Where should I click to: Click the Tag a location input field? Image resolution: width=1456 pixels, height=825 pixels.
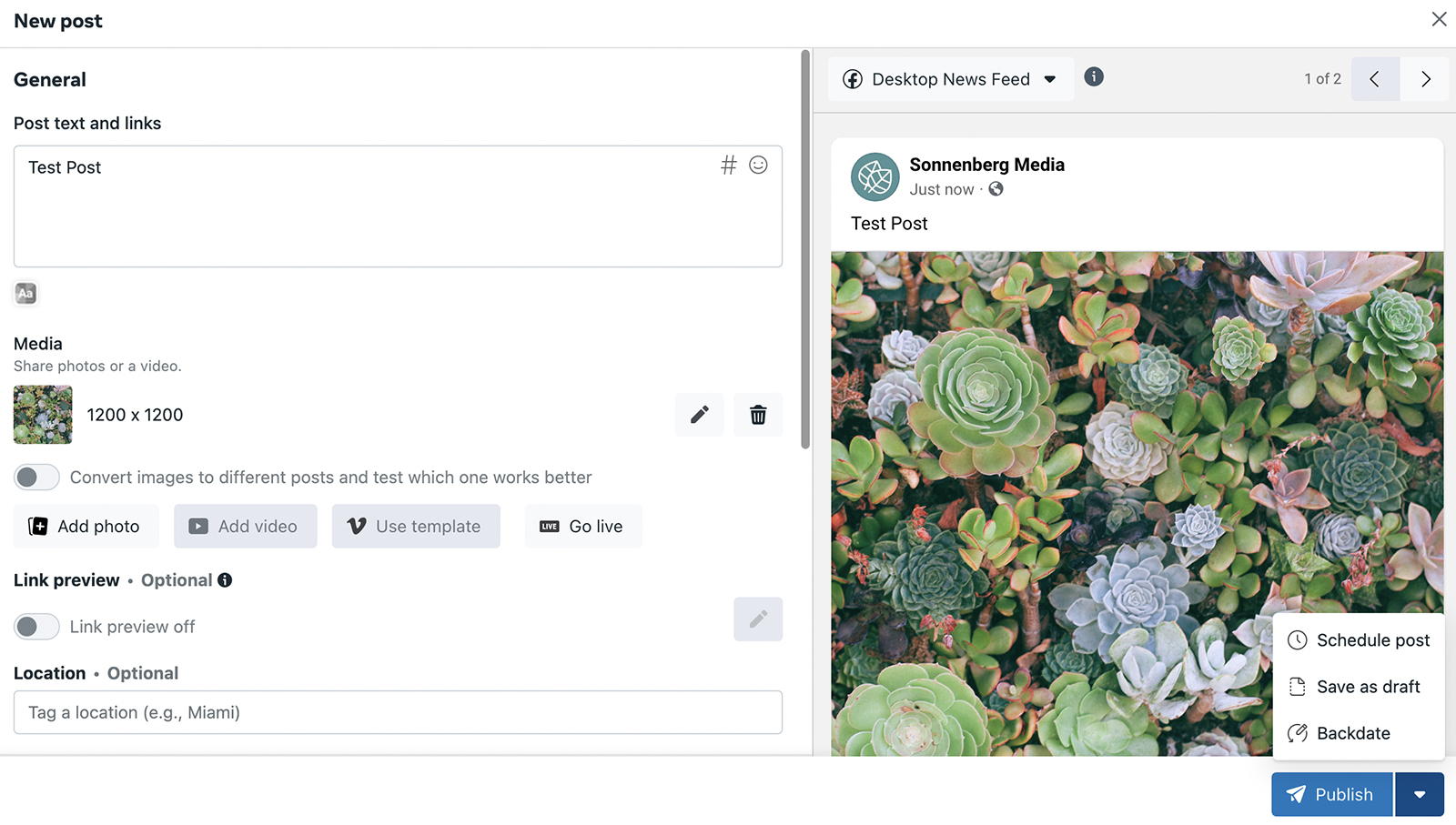tap(398, 712)
